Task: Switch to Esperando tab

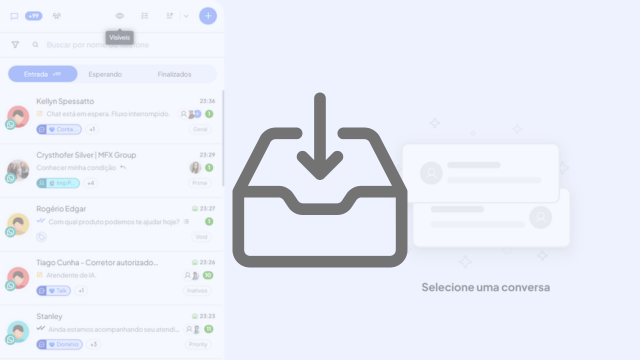Action: coord(105,74)
